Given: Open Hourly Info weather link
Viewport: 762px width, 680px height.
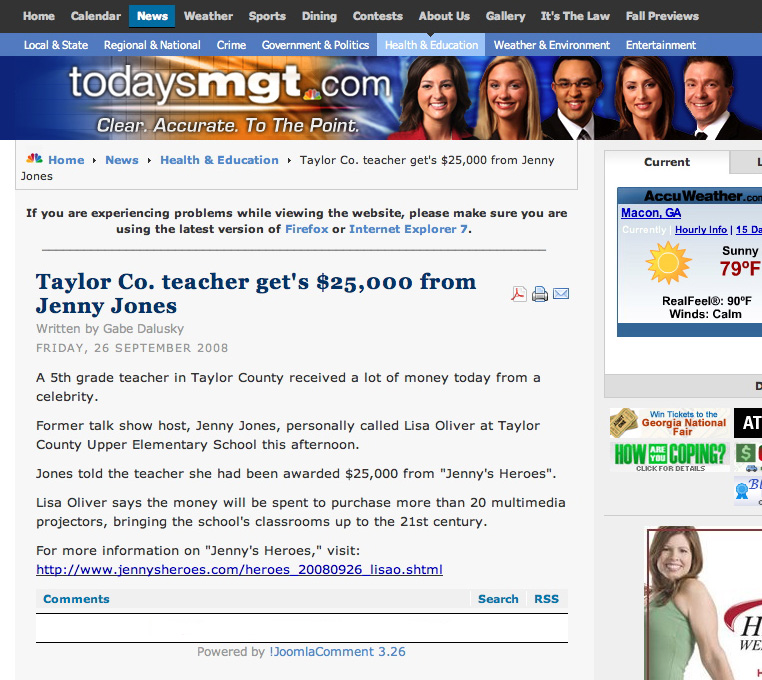Looking at the screenshot, I should 701,229.
